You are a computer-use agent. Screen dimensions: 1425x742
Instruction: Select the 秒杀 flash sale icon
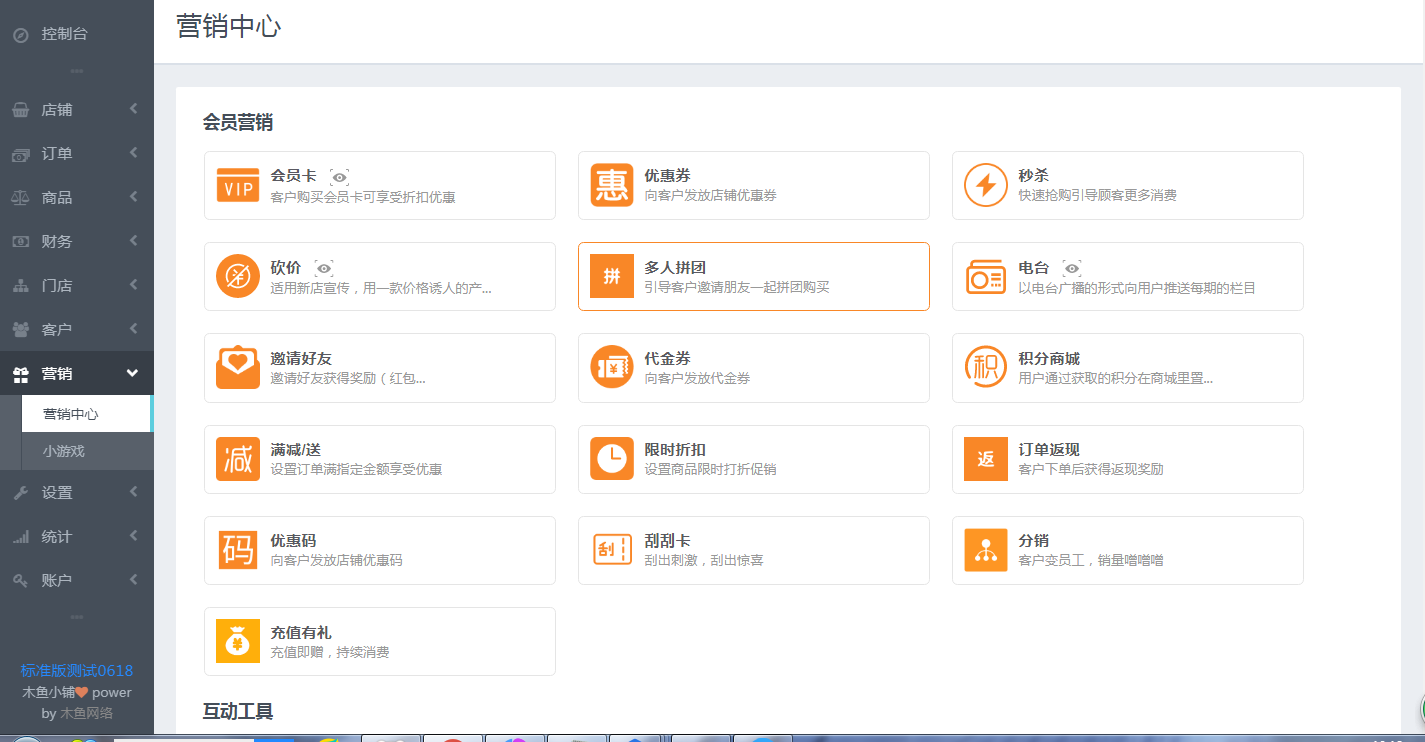click(985, 185)
